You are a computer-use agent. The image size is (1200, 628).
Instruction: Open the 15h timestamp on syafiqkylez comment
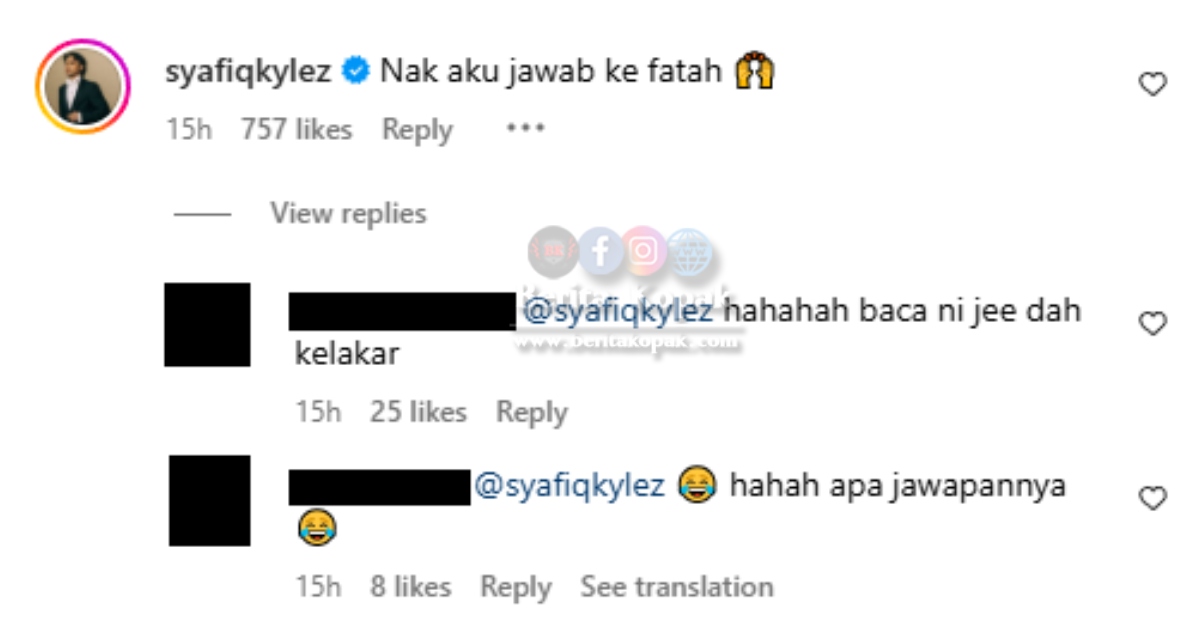(x=189, y=130)
